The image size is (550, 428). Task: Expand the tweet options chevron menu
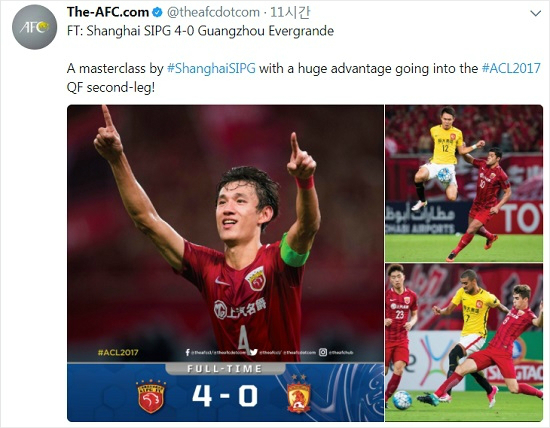pos(535,14)
